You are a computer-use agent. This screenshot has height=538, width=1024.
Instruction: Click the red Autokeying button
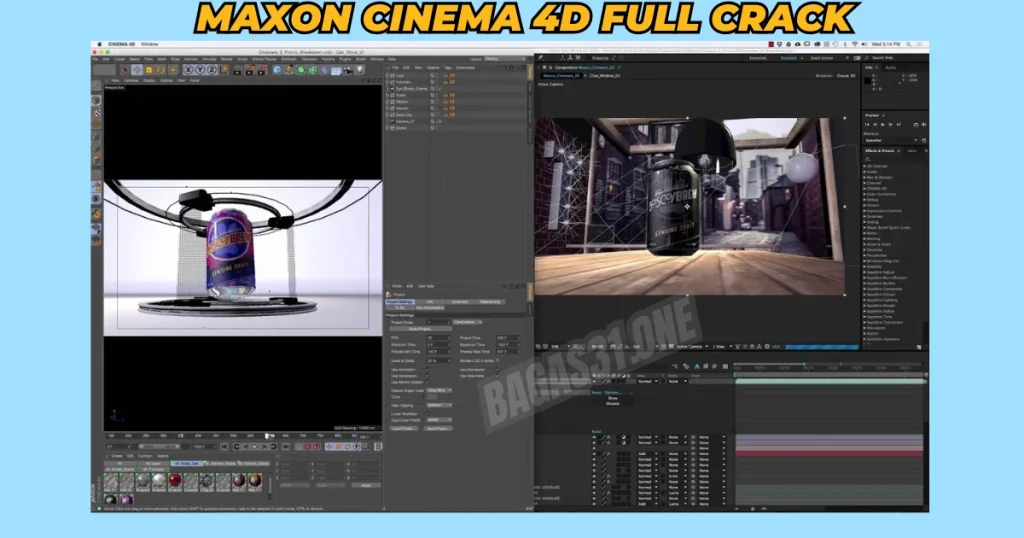tap(317, 447)
